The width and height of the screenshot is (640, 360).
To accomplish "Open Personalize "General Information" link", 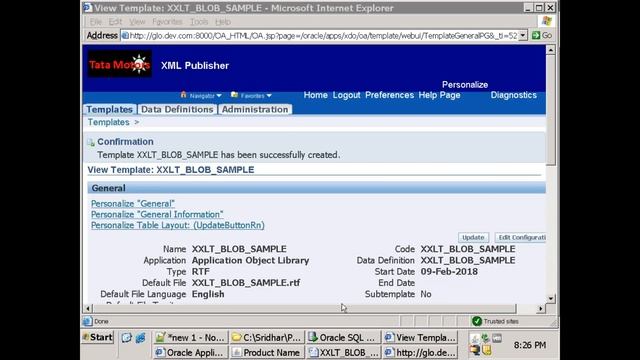I will coord(157,214).
